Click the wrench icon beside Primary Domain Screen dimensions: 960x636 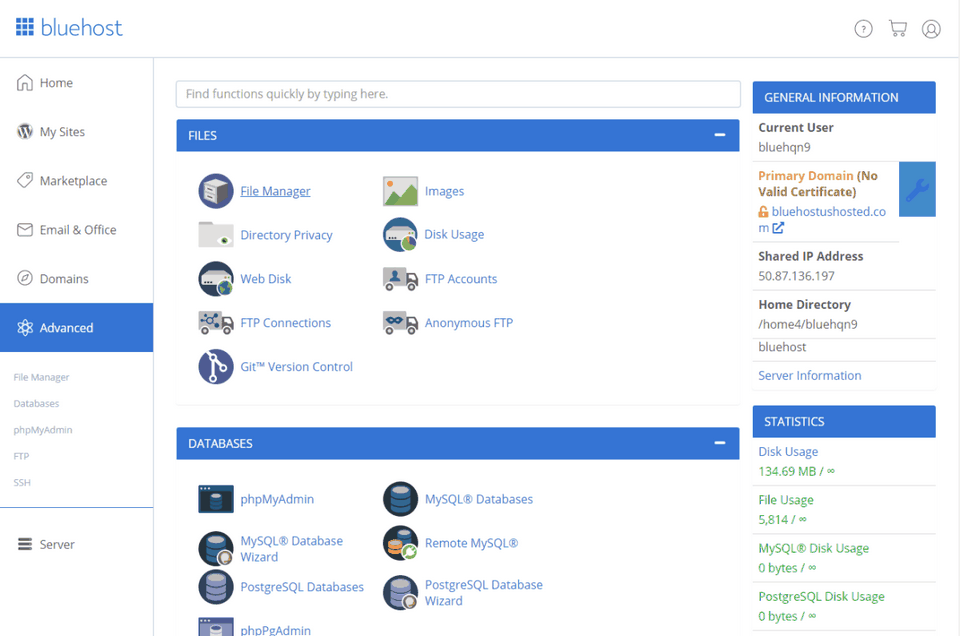click(x=917, y=189)
